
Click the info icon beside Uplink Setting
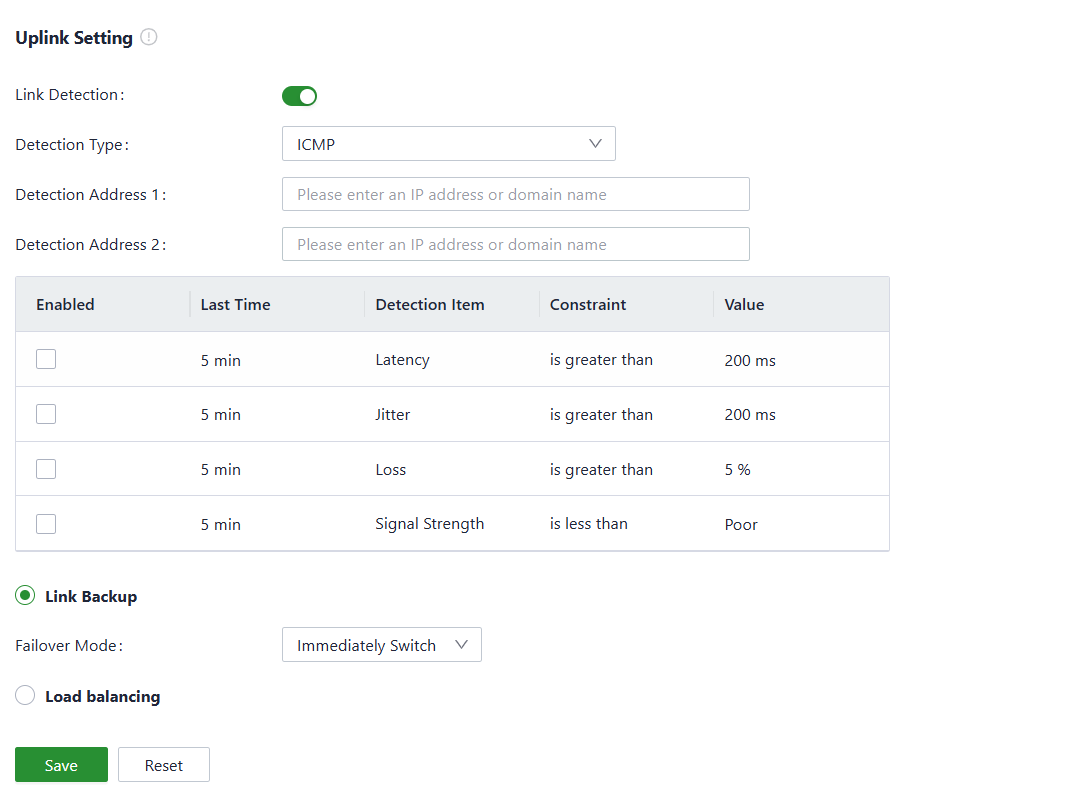coord(149,38)
